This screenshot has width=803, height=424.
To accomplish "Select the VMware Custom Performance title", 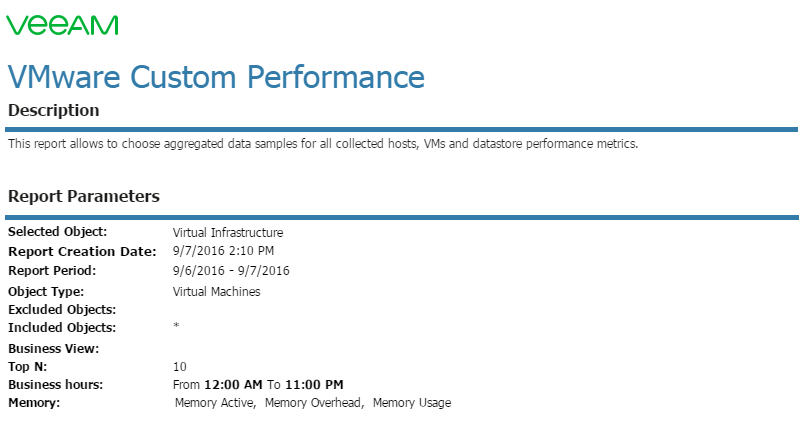I will tap(216, 77).
